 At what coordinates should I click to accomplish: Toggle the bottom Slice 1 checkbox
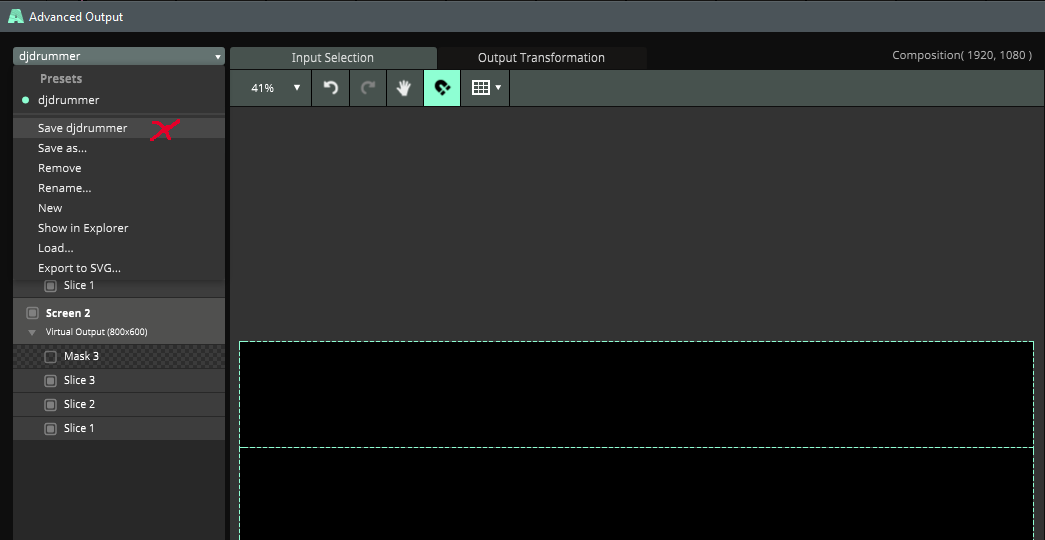[51, 429]
